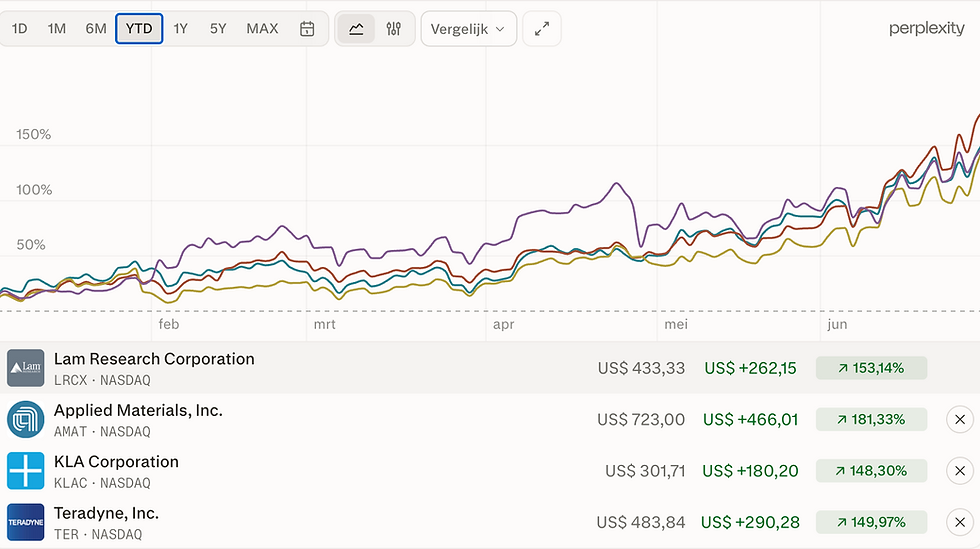Image resolution: width=980 pixels, height=549 pixels.
Task: Select the YTD time range
Action: pyautogui.click(x=139, y=29)
